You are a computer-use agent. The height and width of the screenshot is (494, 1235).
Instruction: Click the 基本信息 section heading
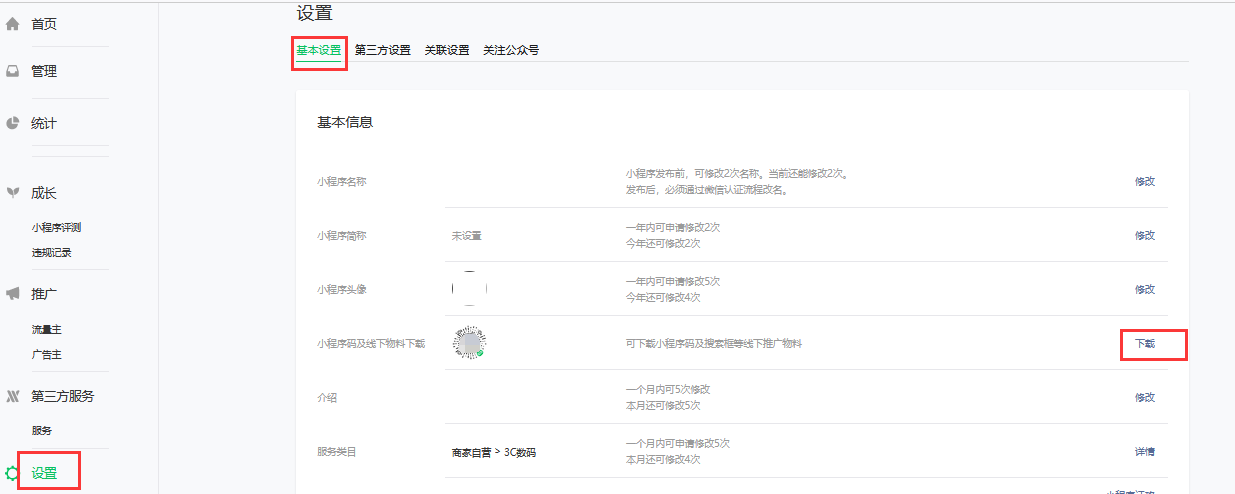345,122
